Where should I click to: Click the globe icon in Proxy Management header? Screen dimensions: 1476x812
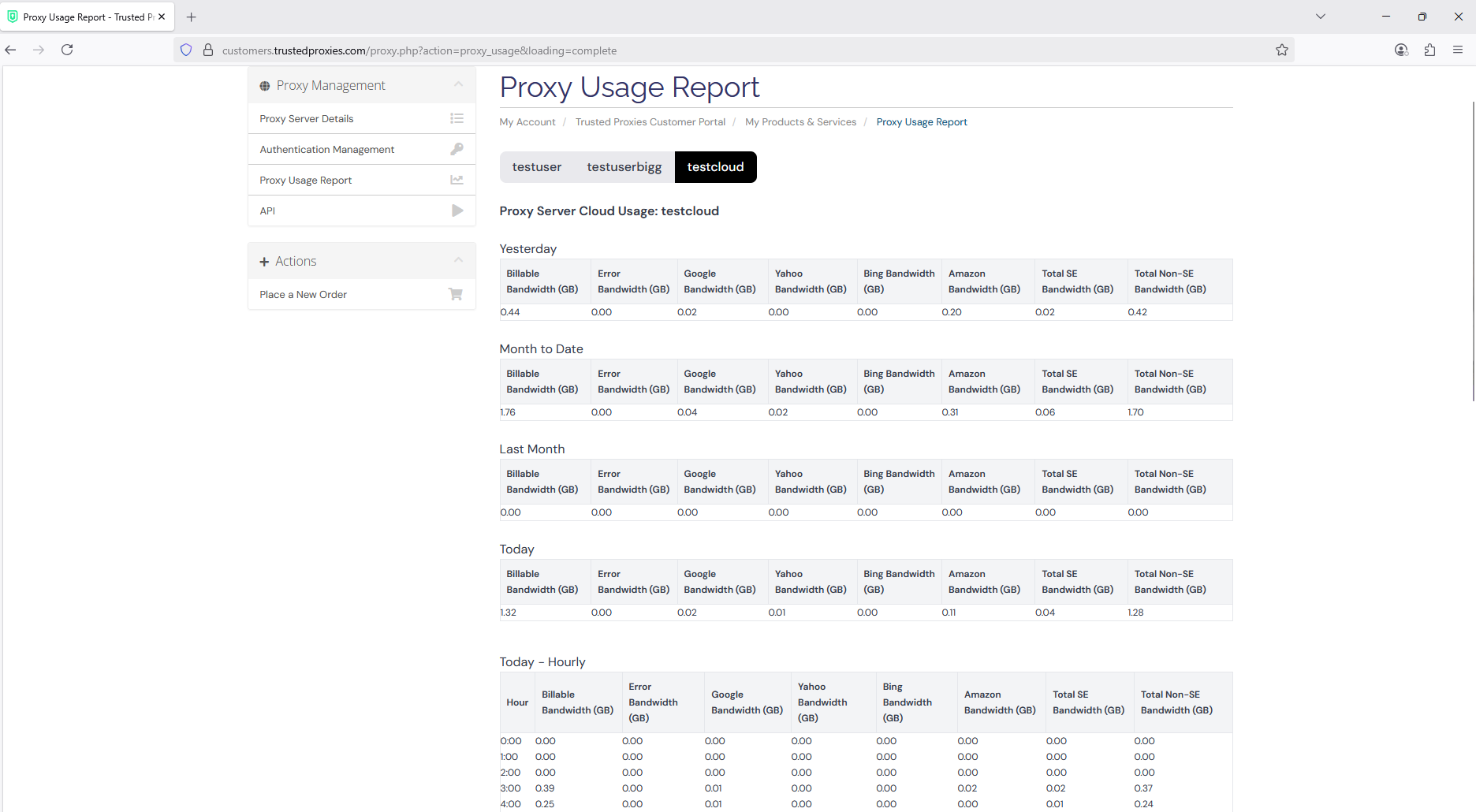[x=265, y=86]
